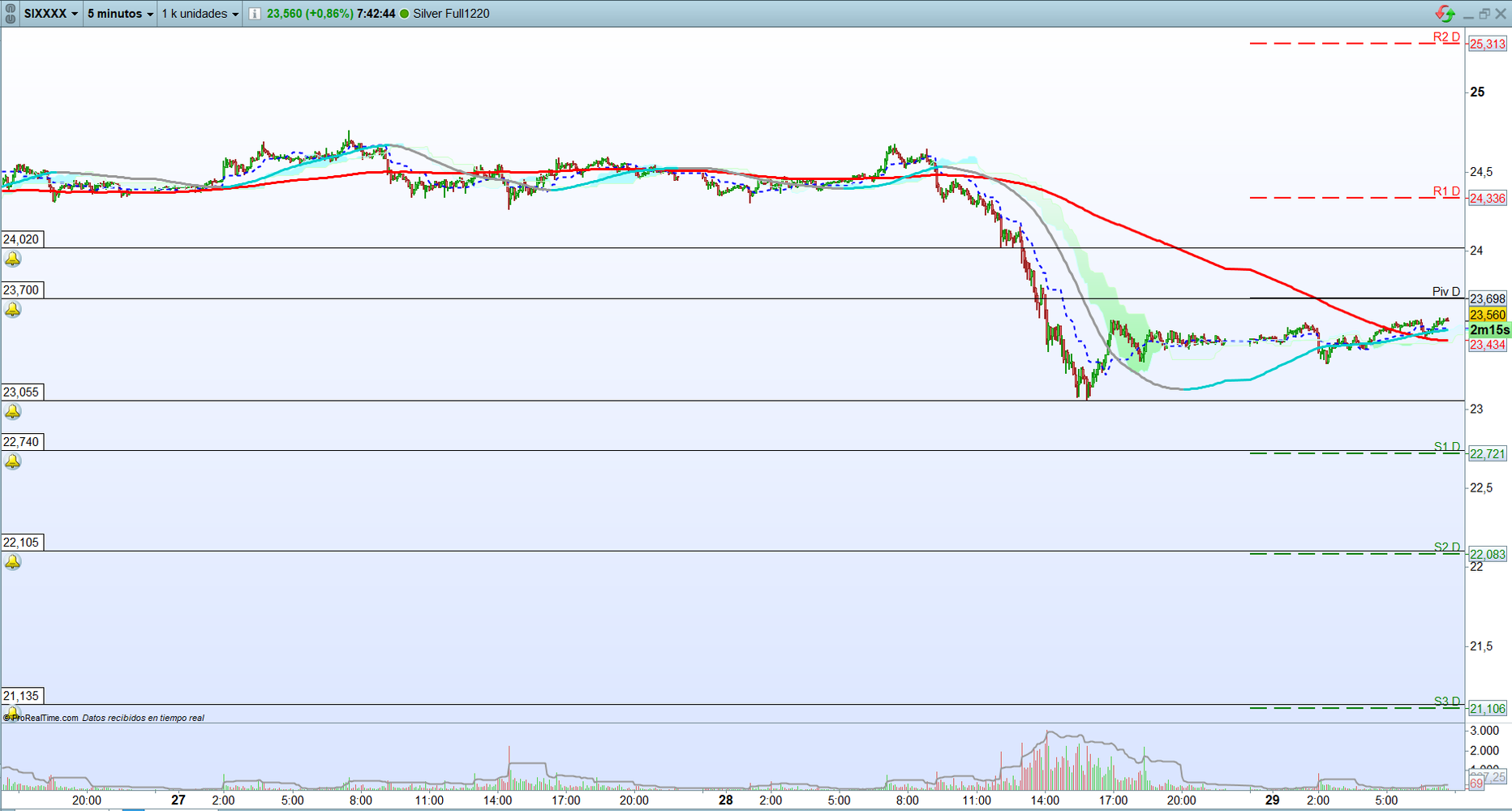Select the 21,135 horizontal line label

coord(22,696)
